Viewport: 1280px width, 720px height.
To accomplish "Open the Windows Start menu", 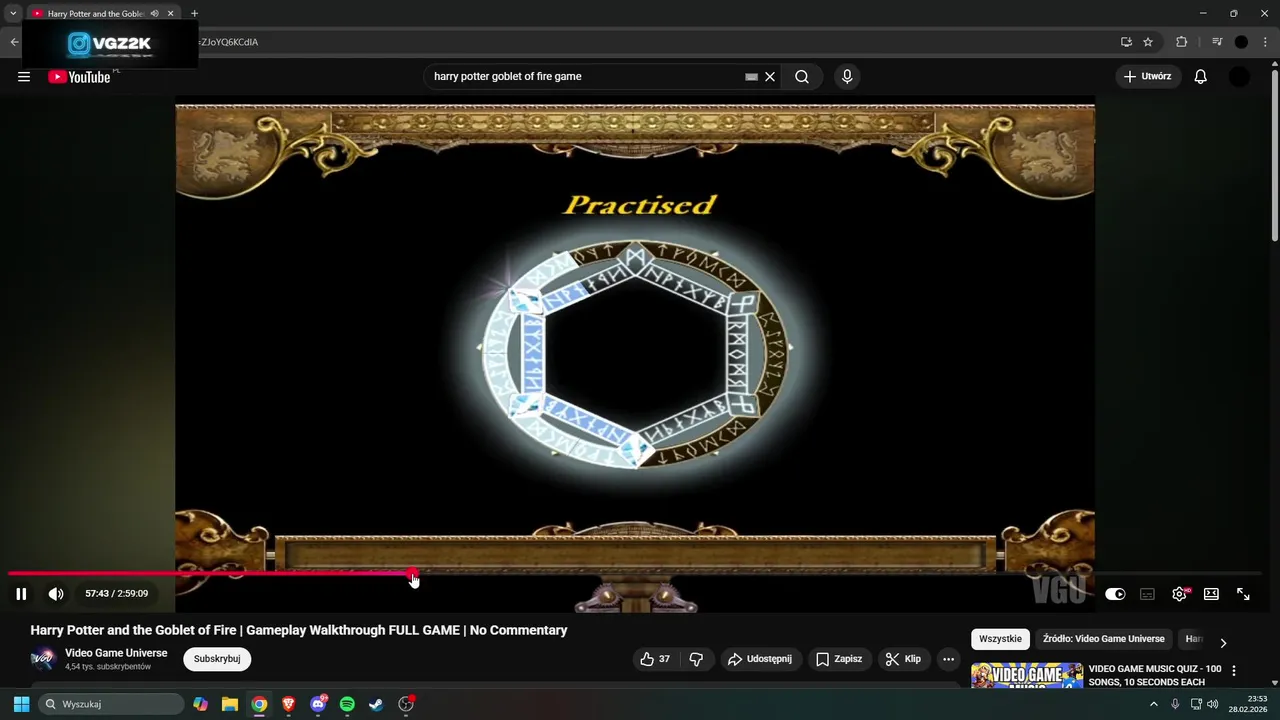I will point(21,704).
